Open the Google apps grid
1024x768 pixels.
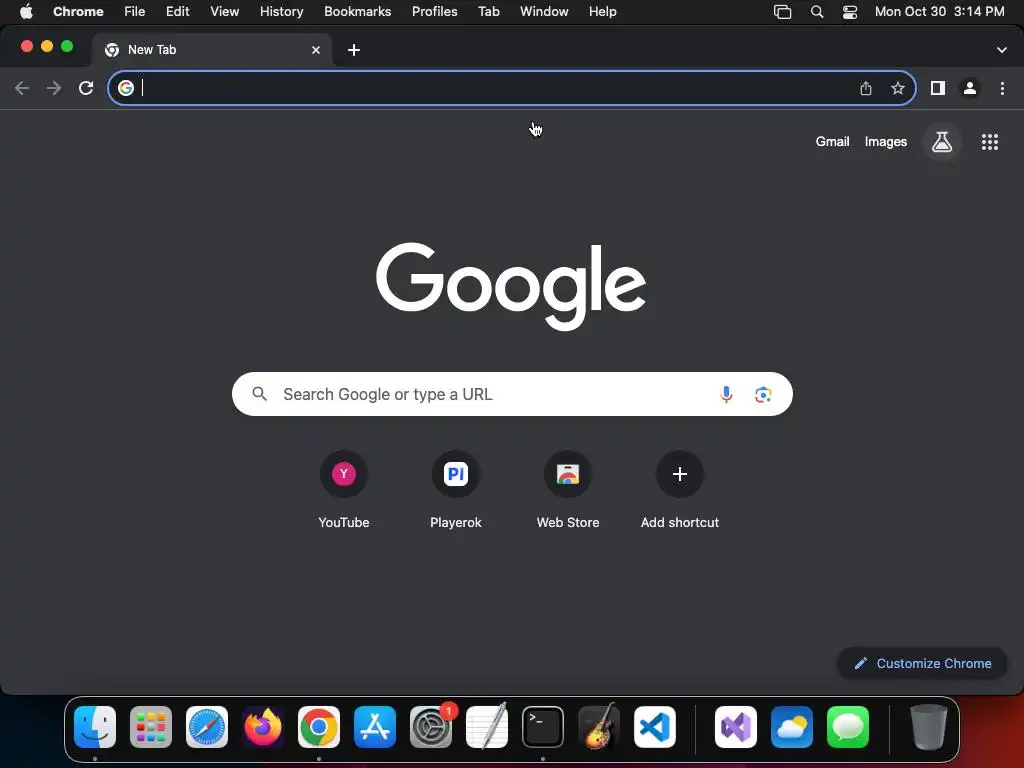990,142
